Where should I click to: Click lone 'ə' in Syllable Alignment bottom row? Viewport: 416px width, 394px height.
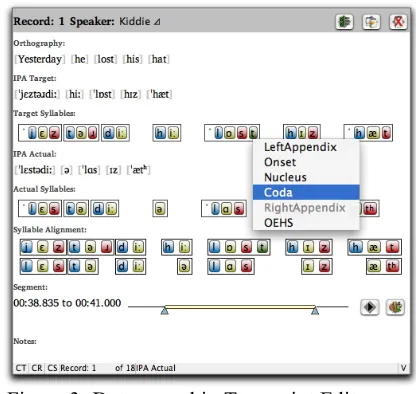coord(184,266)
